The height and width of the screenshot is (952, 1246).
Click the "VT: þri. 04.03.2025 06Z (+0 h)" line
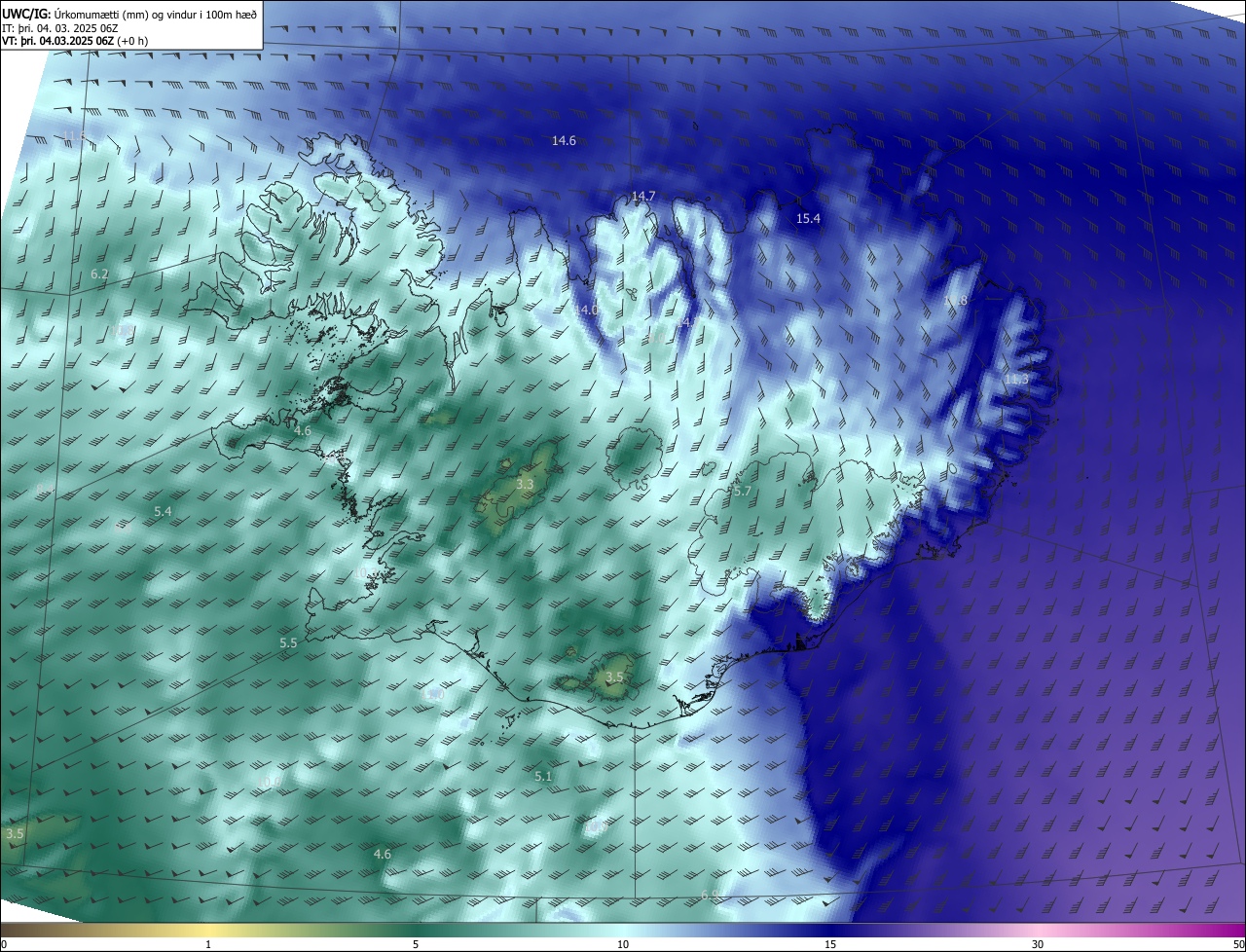(x=74, y=42)
